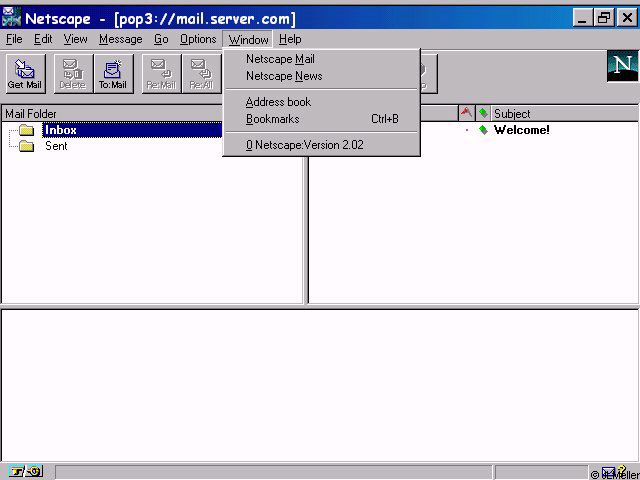Click the Inbox folder icon
Viewport: 640px width, 480px height.
point(27,130)
